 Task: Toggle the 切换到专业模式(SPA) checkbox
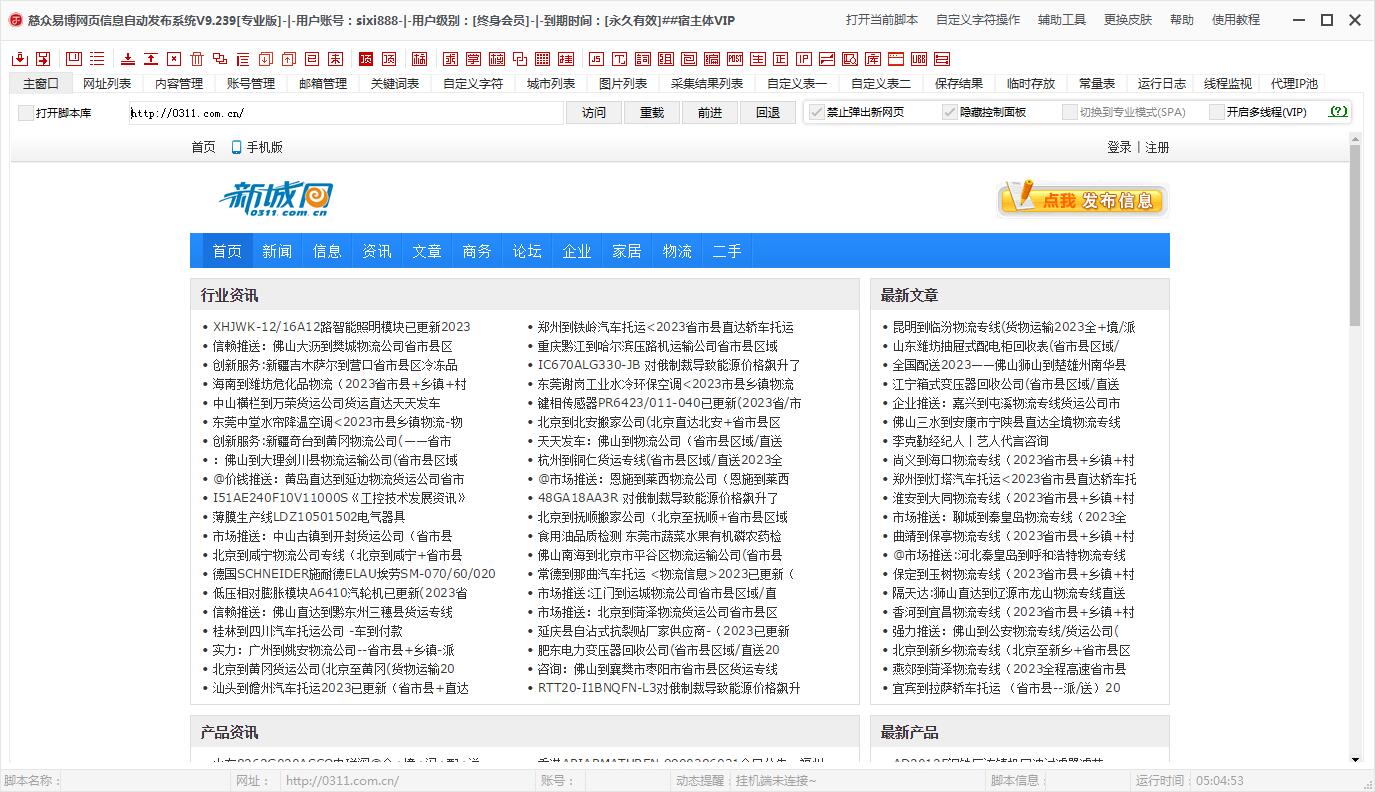click(1070, 112)
